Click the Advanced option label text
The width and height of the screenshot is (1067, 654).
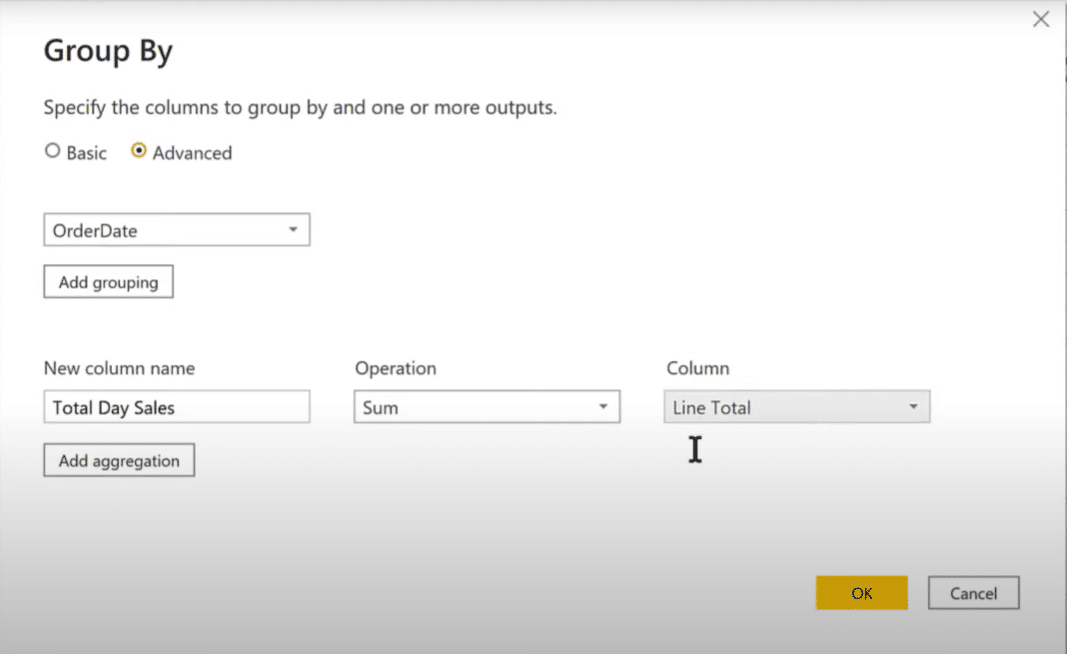point(192,153)
